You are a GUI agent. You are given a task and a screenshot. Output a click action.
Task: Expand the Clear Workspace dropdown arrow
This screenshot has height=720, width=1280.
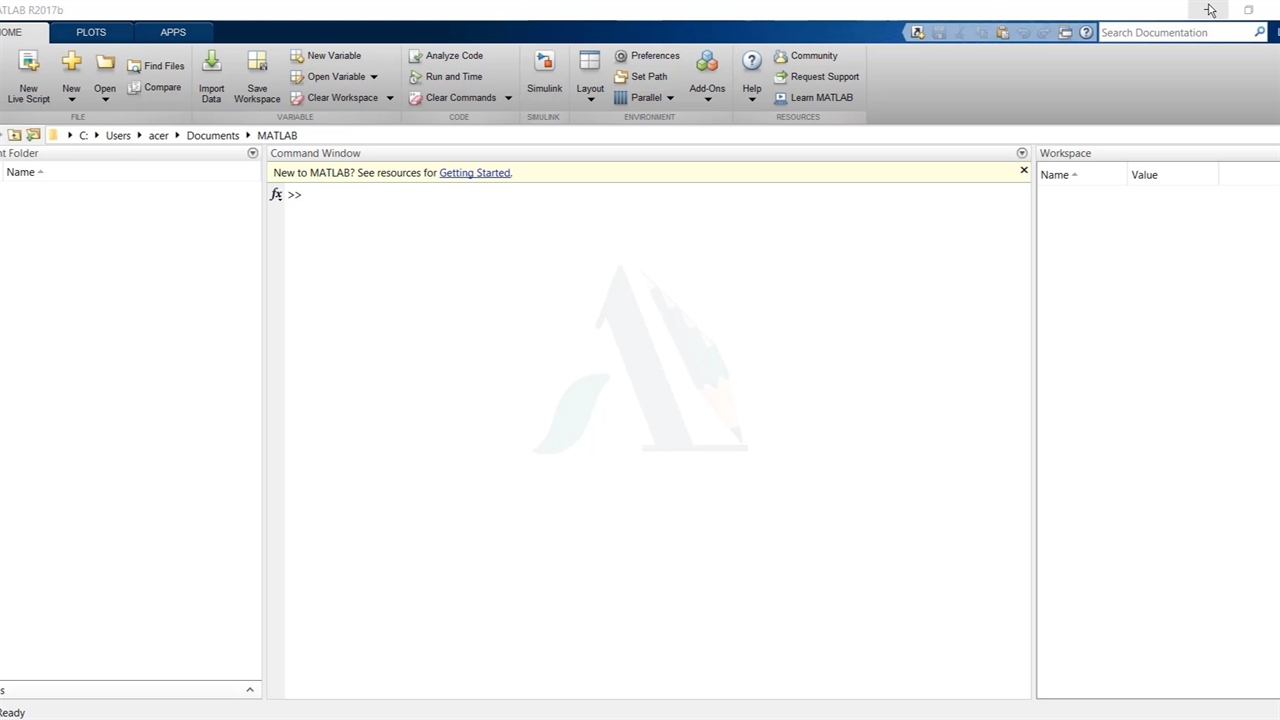(390, 98)
